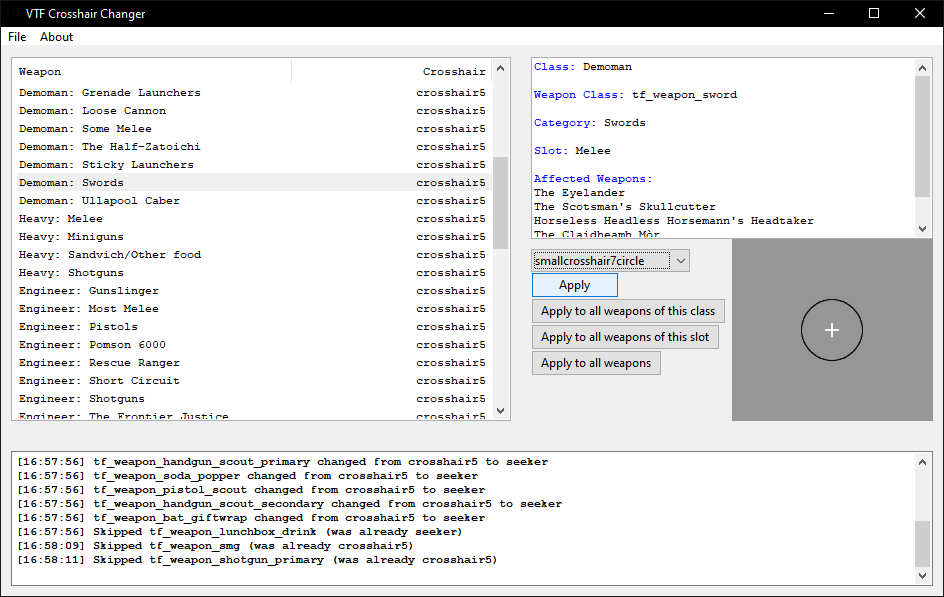This screenshot has width=944, height=597.
Task: Select Engineer: Pomson 6000 row
Action: (x=254, y=345)
